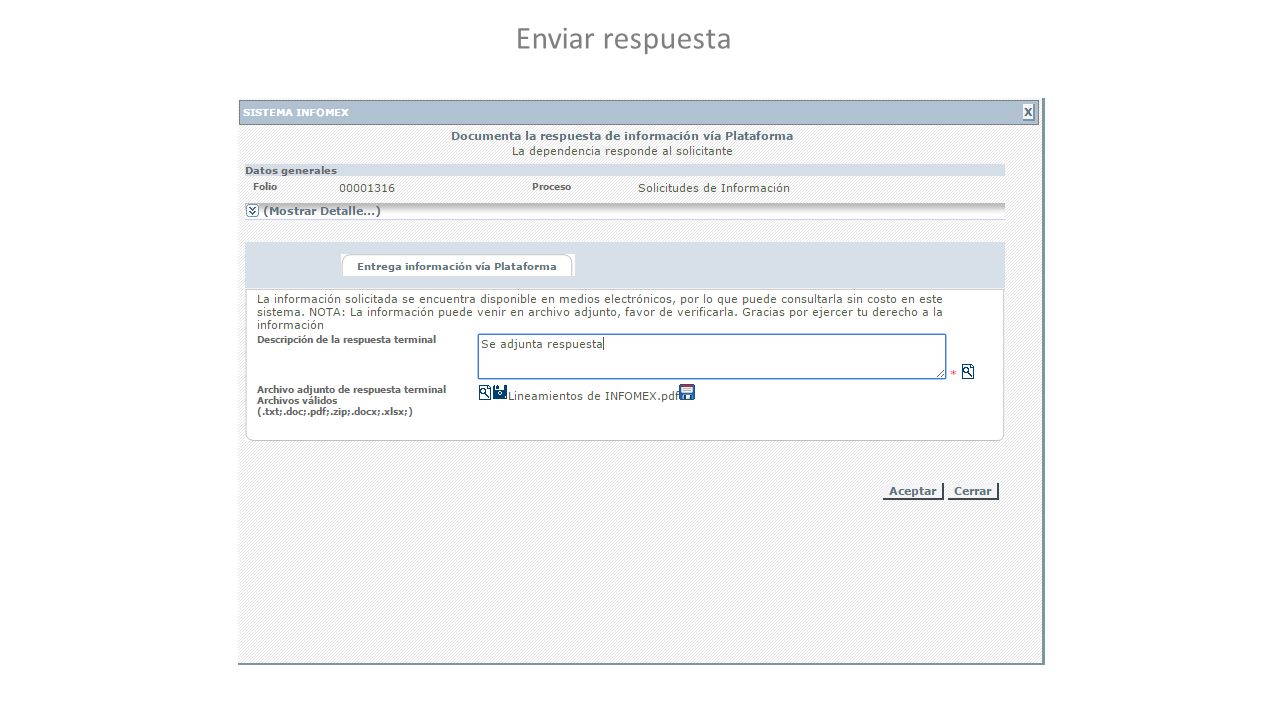Focus the Descripción de la respuesta terminal textbox
This screenshot has height=720, width=1280.
711,356
